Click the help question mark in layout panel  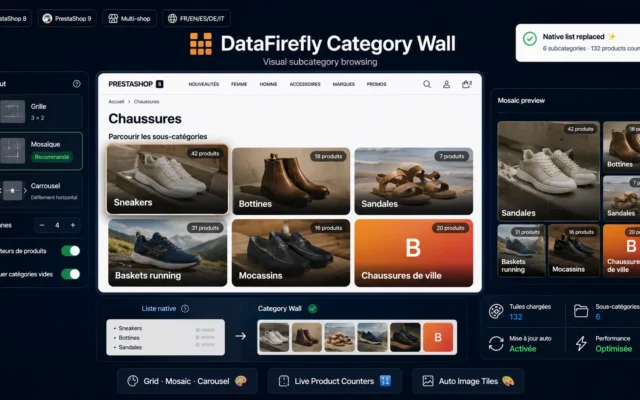click(77, 84)
